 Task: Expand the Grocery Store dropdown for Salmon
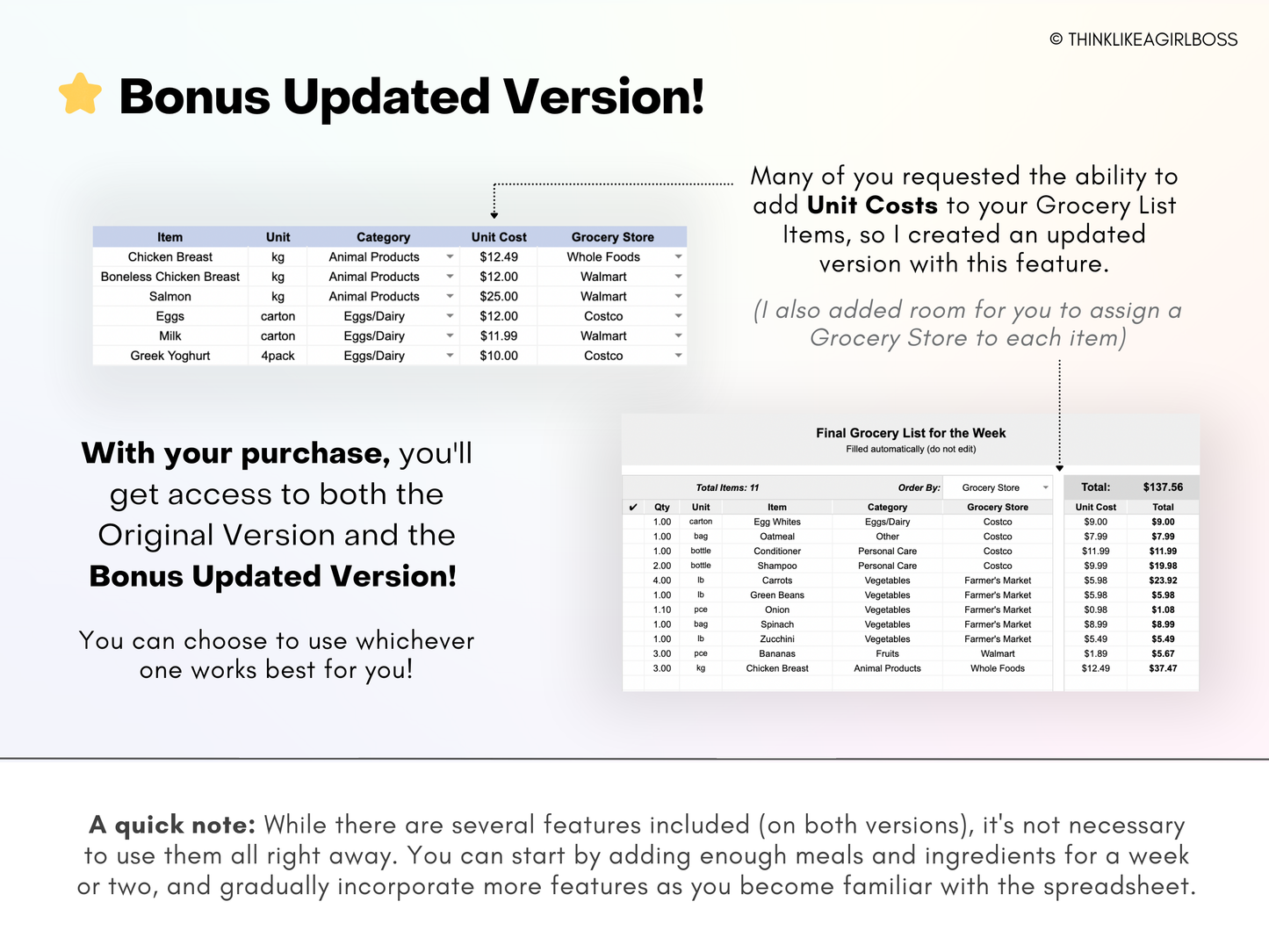(x=678, y=296)
